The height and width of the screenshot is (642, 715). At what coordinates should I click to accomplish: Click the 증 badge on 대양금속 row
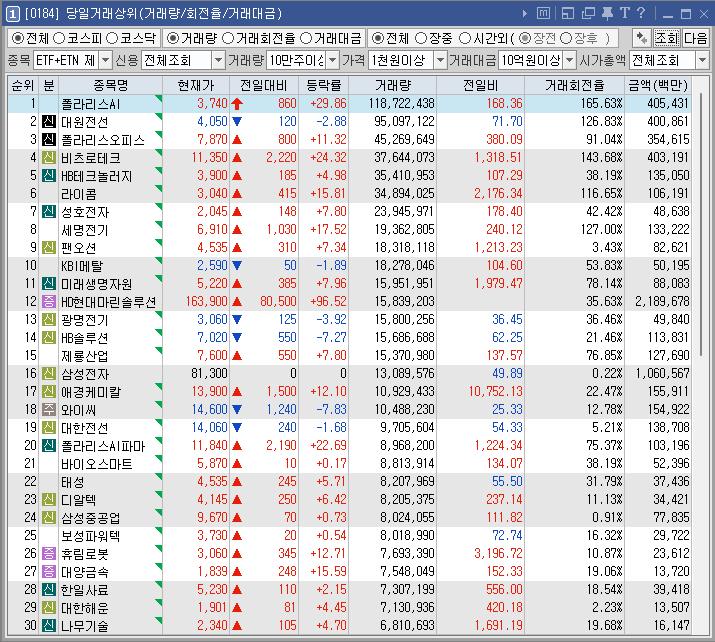click(49, 571)
